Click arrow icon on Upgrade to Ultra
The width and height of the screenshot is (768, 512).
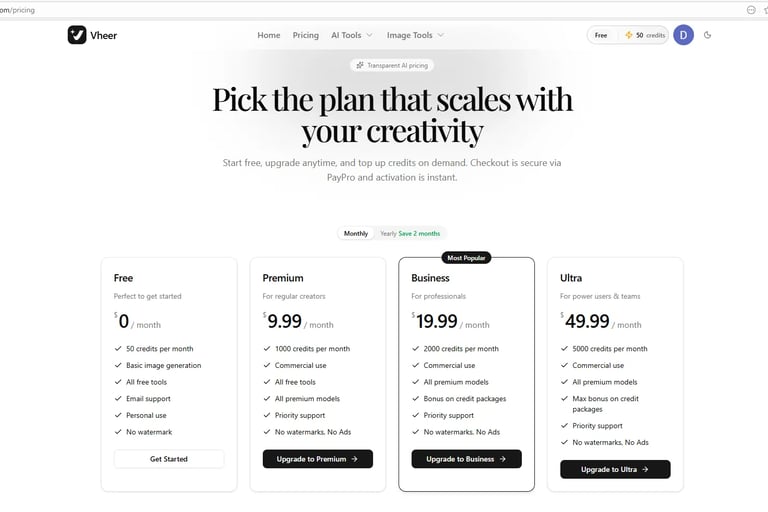[x=645, y=469]
